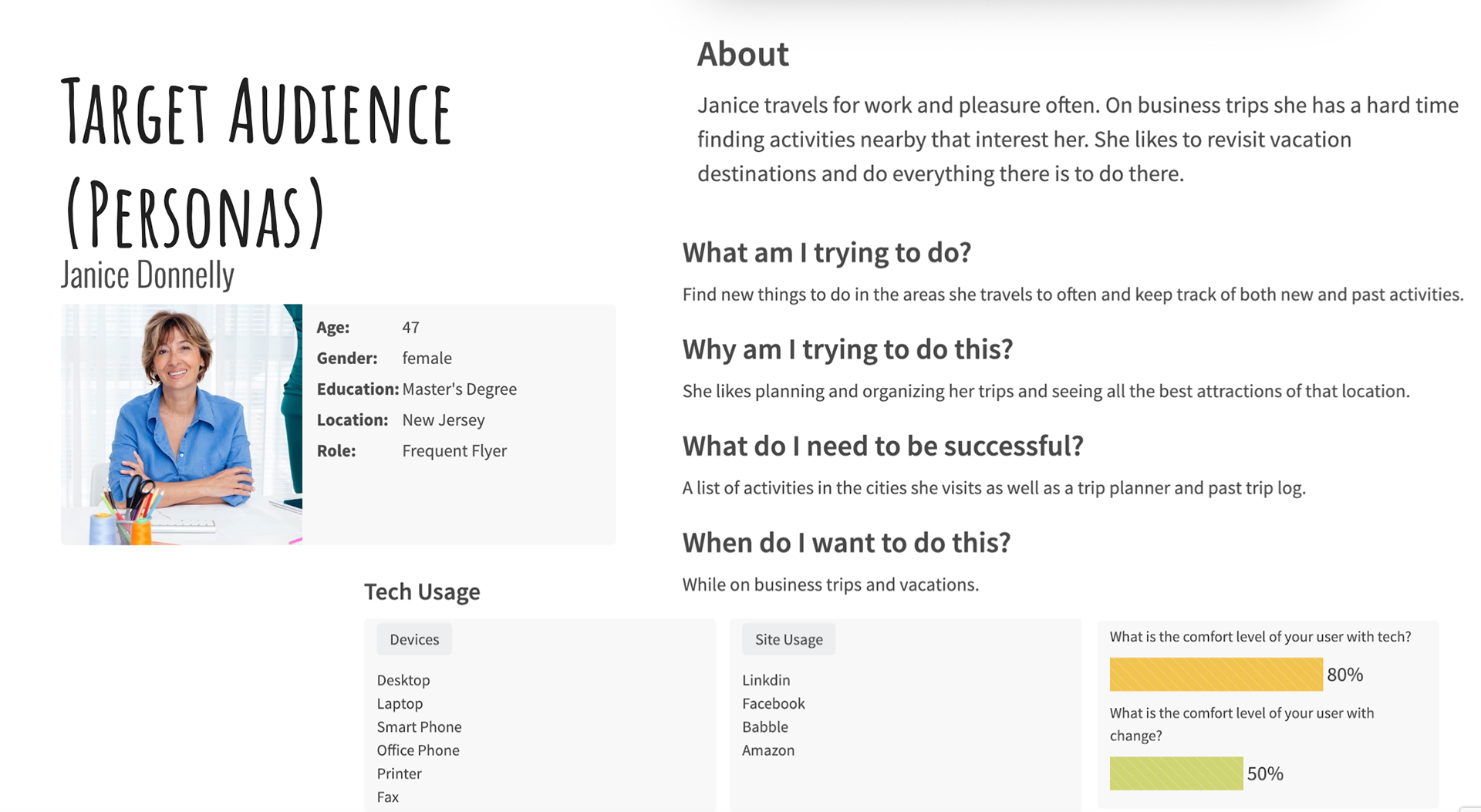This screenshot has height=812, width=1481.
Task: Click the yellow 80% tech comfort bar
Action: (1216, 674)
